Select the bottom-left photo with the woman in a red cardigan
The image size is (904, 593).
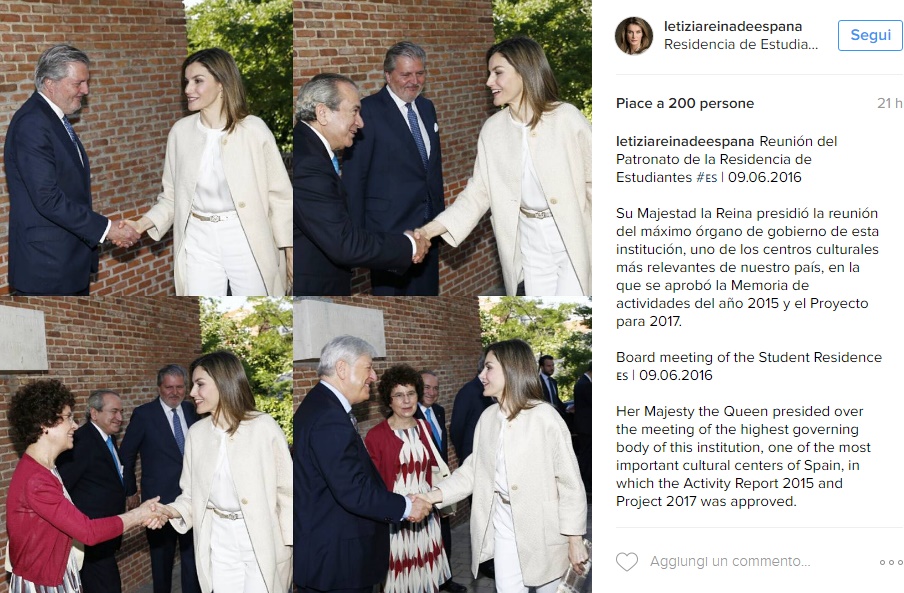(146, 445)
